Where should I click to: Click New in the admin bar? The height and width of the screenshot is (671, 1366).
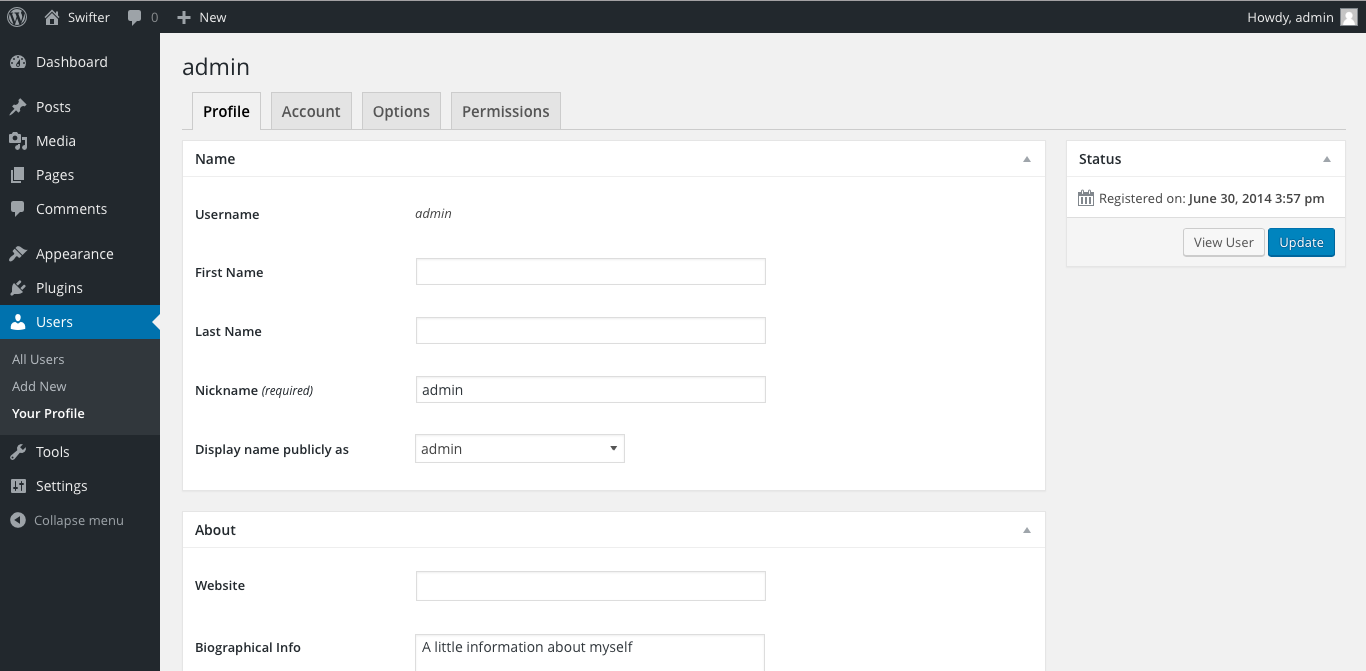pyautogui.click(x=213, y=17)
